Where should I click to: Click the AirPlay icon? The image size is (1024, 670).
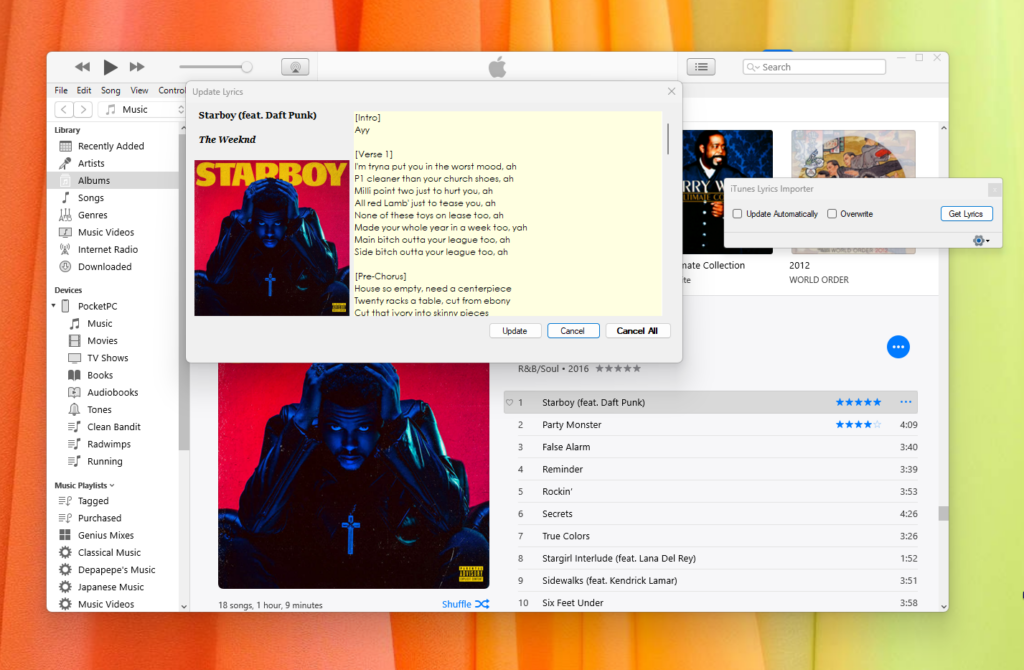[294, 67]
